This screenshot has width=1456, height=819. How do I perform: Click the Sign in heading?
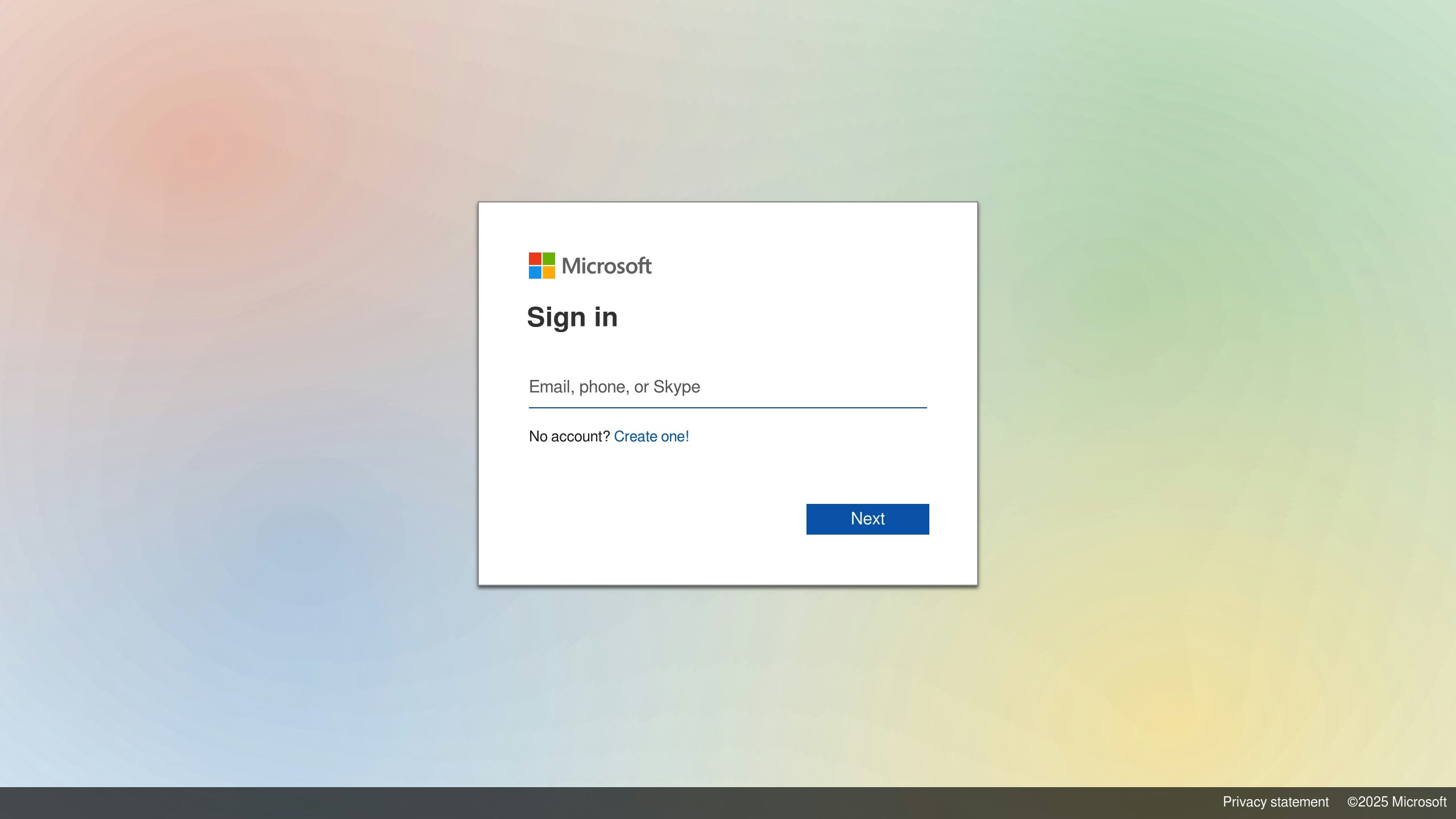point(572,317)
